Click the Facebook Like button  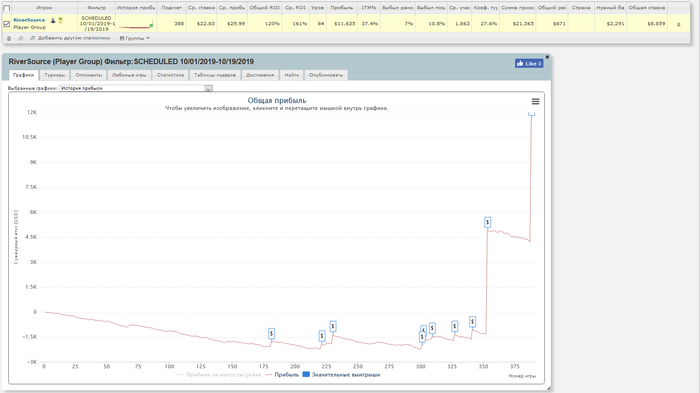coord(529,63)
